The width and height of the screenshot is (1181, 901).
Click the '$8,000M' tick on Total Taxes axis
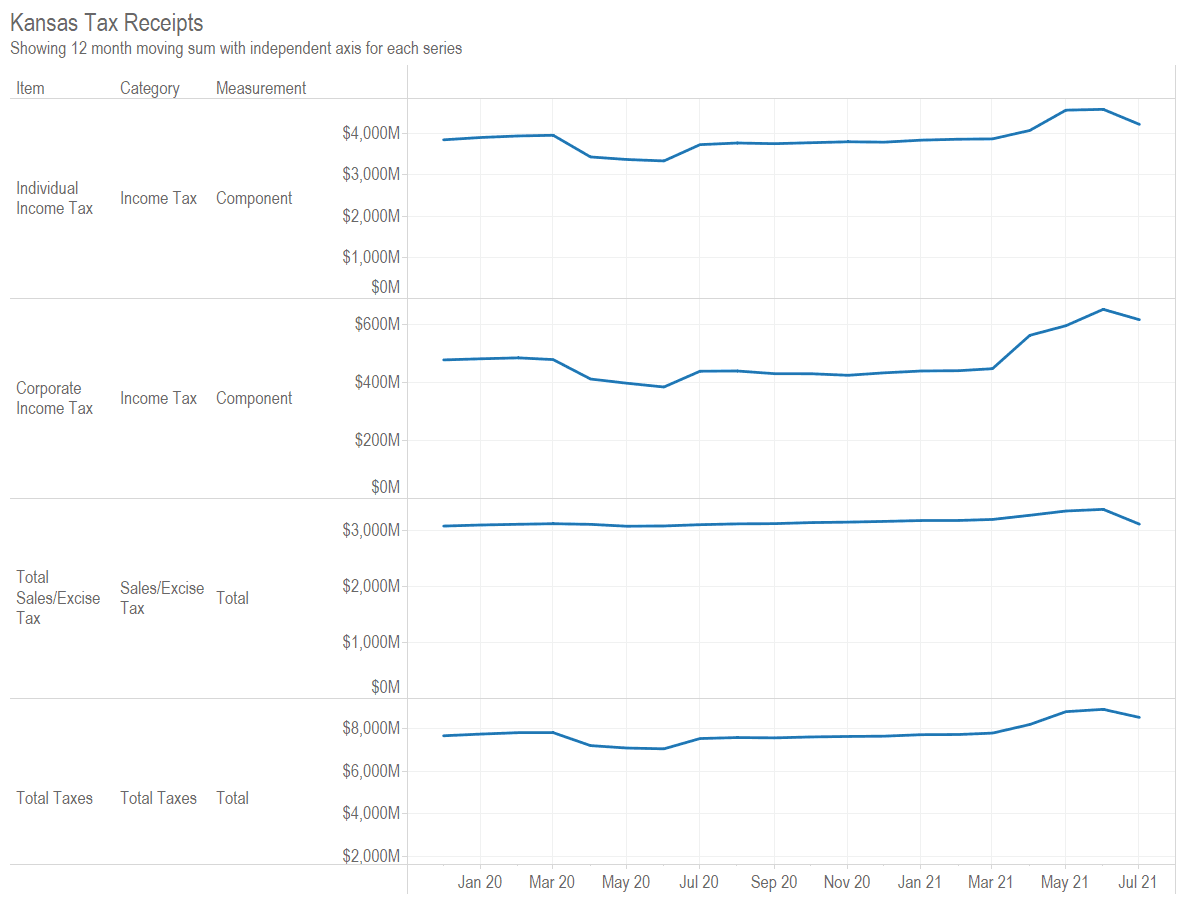pos(371,728)
